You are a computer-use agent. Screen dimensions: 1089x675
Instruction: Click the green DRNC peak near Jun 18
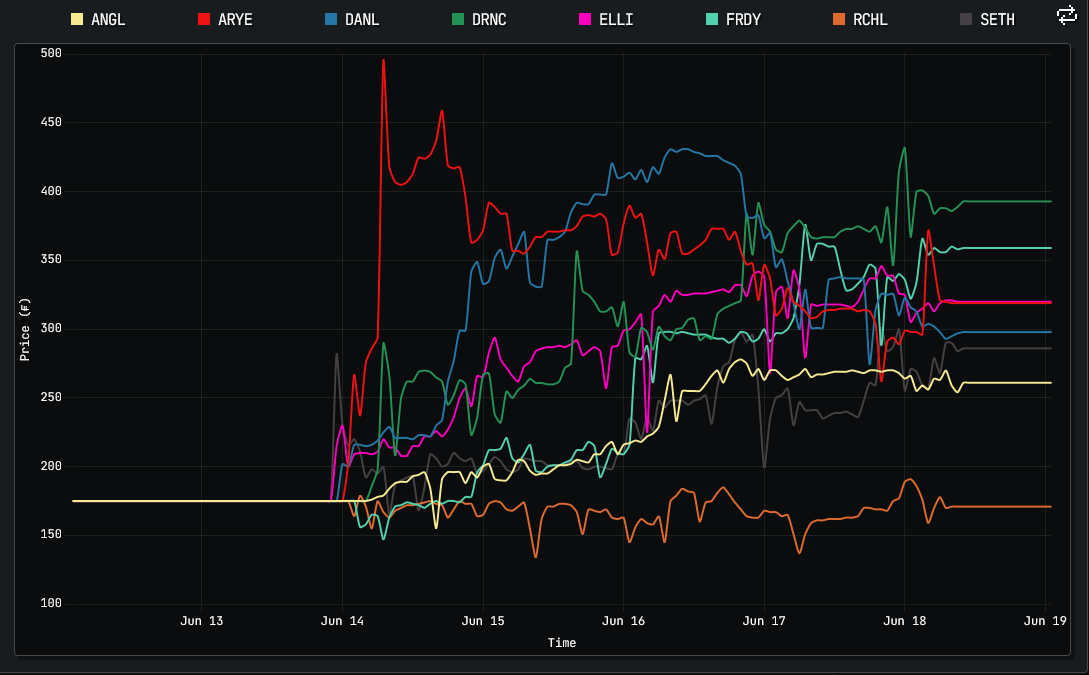click(904, 148)
